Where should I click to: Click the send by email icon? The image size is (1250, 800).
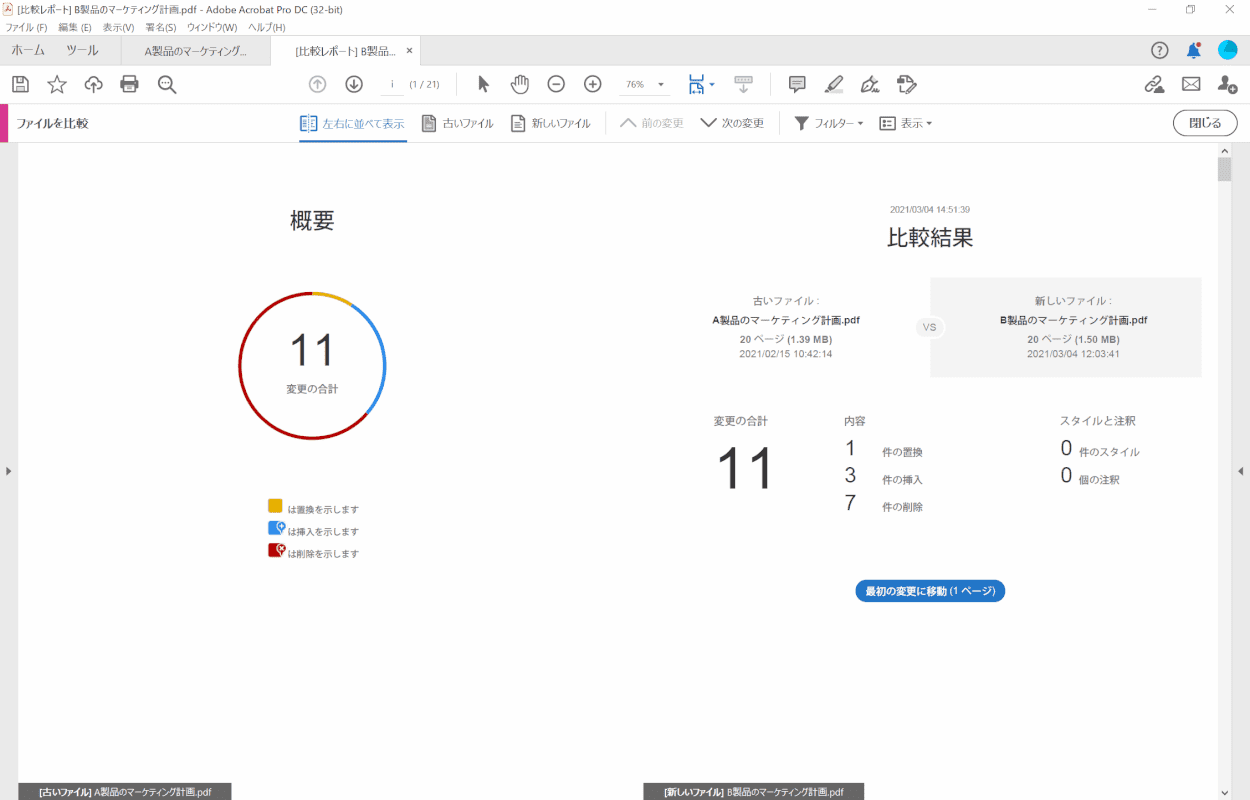click(1191, 84)
